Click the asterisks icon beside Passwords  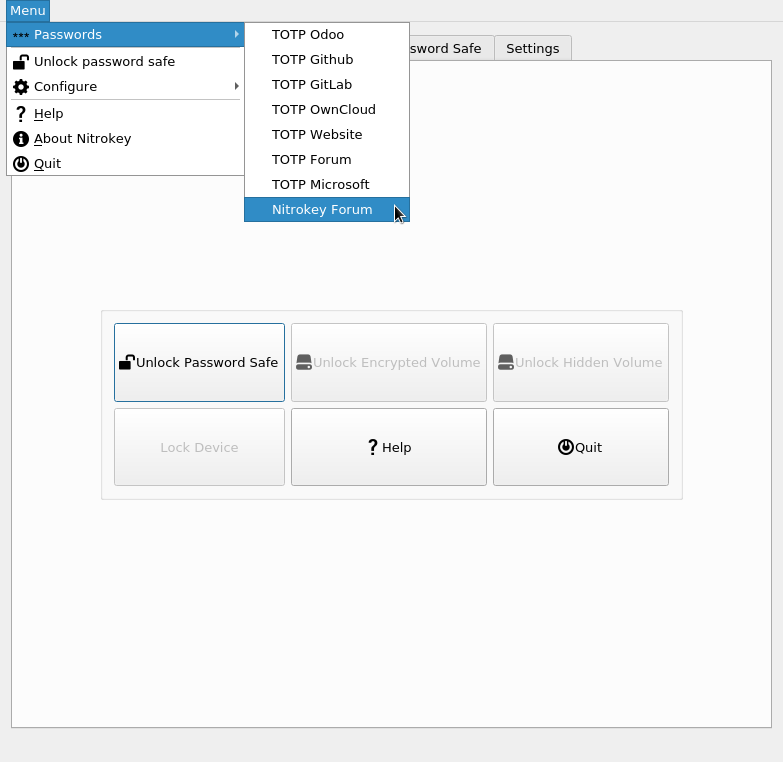coord(20,35)
